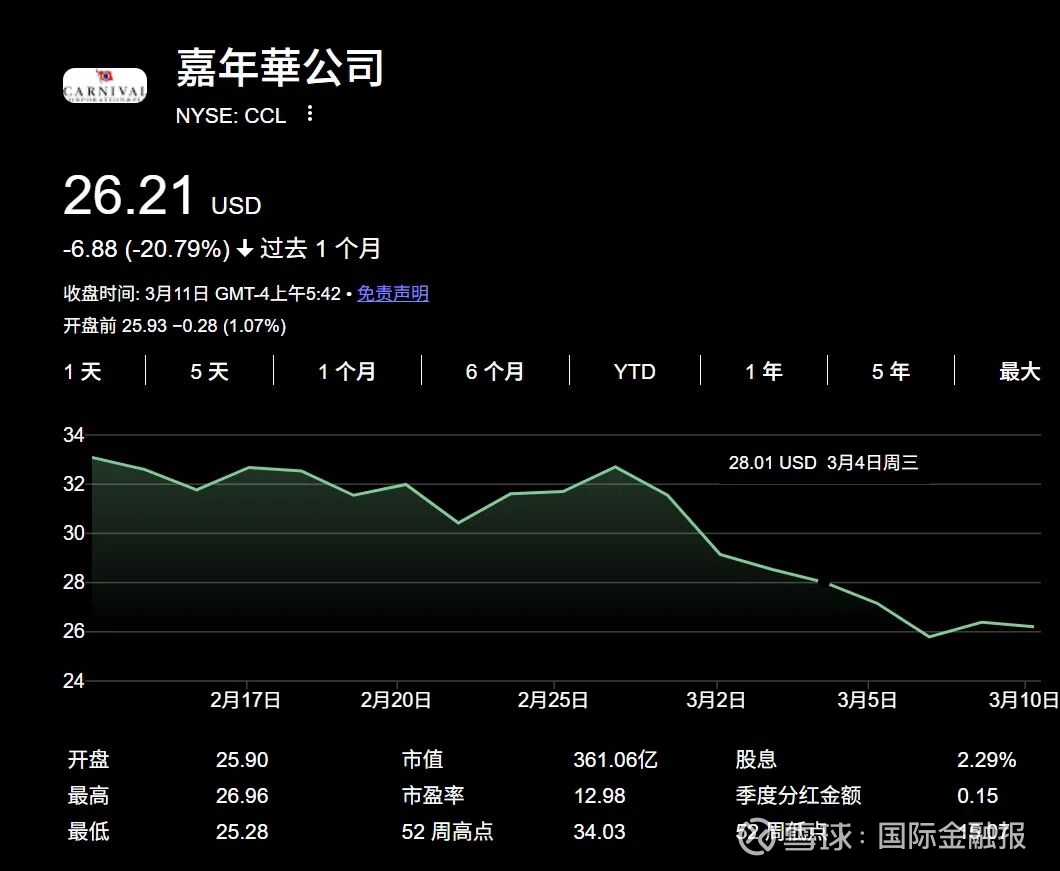Screen dimensions: 1060x871
Task: Select the 5 天 time range tab
Action: tap(210, 371)
